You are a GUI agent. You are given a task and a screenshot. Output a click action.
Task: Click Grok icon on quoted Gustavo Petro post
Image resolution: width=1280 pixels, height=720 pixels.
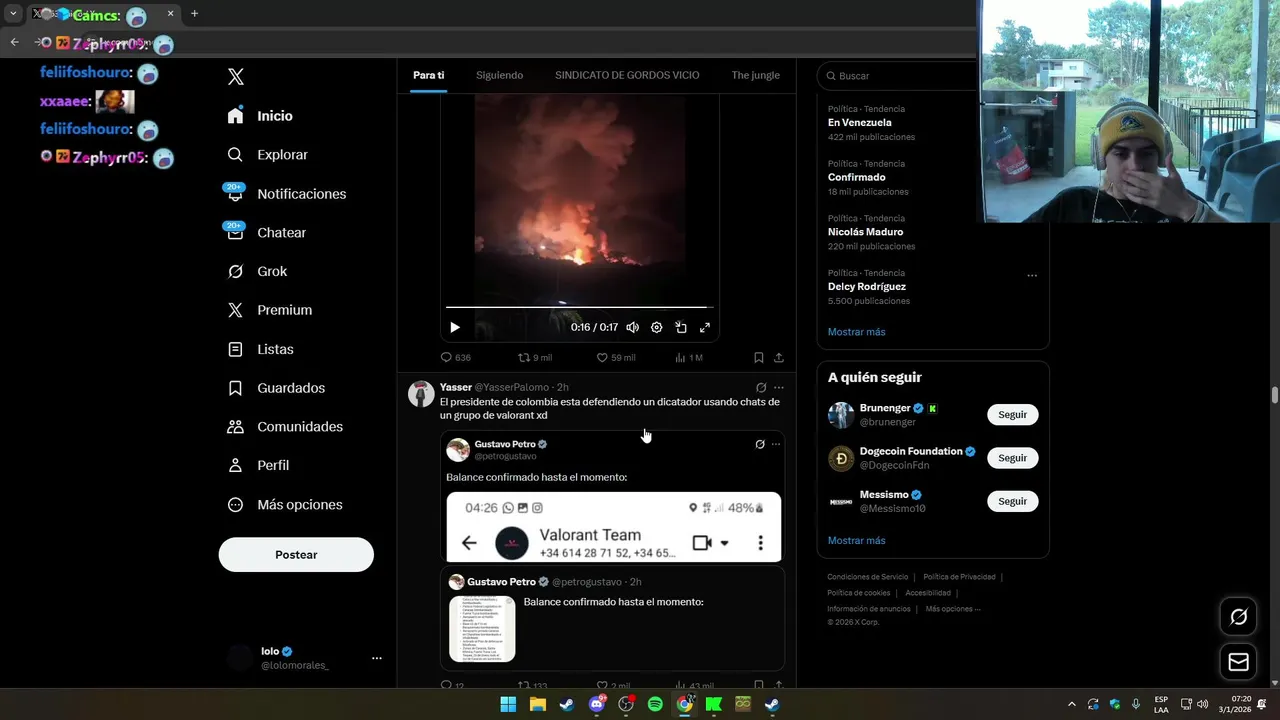pos(760,444)
